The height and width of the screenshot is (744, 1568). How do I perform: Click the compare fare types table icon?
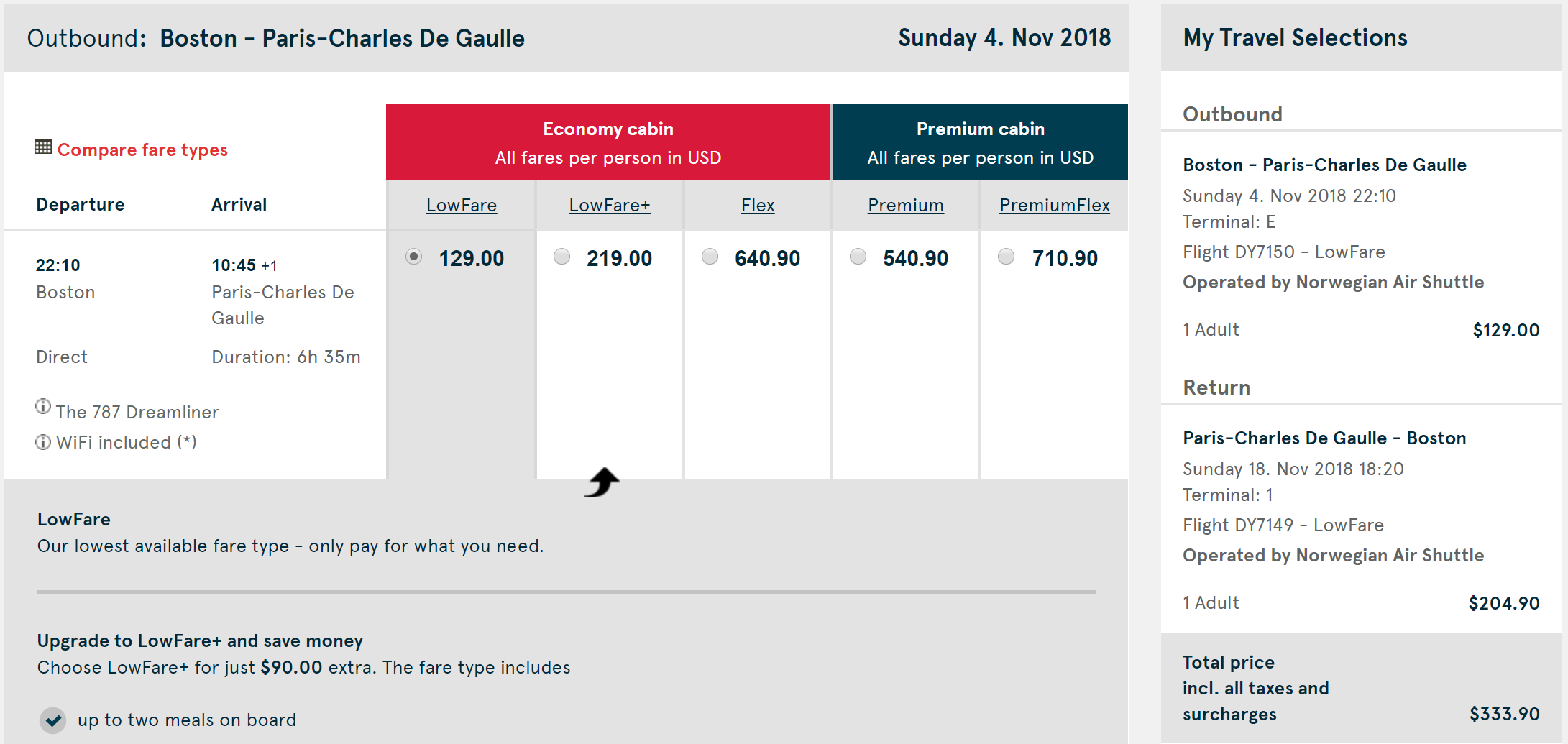(43, 147)
